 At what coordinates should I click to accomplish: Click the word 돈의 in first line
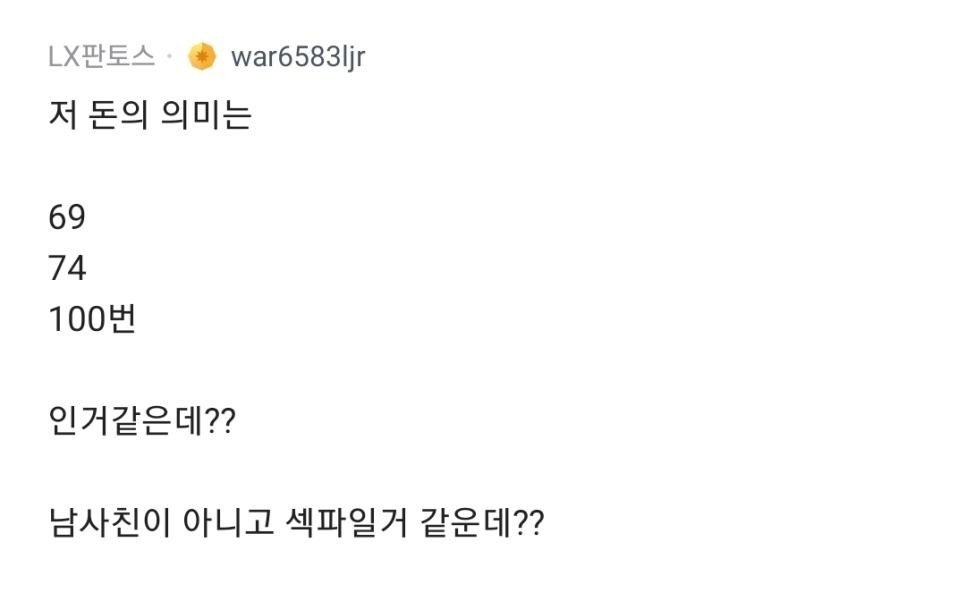tap(121, 116)
